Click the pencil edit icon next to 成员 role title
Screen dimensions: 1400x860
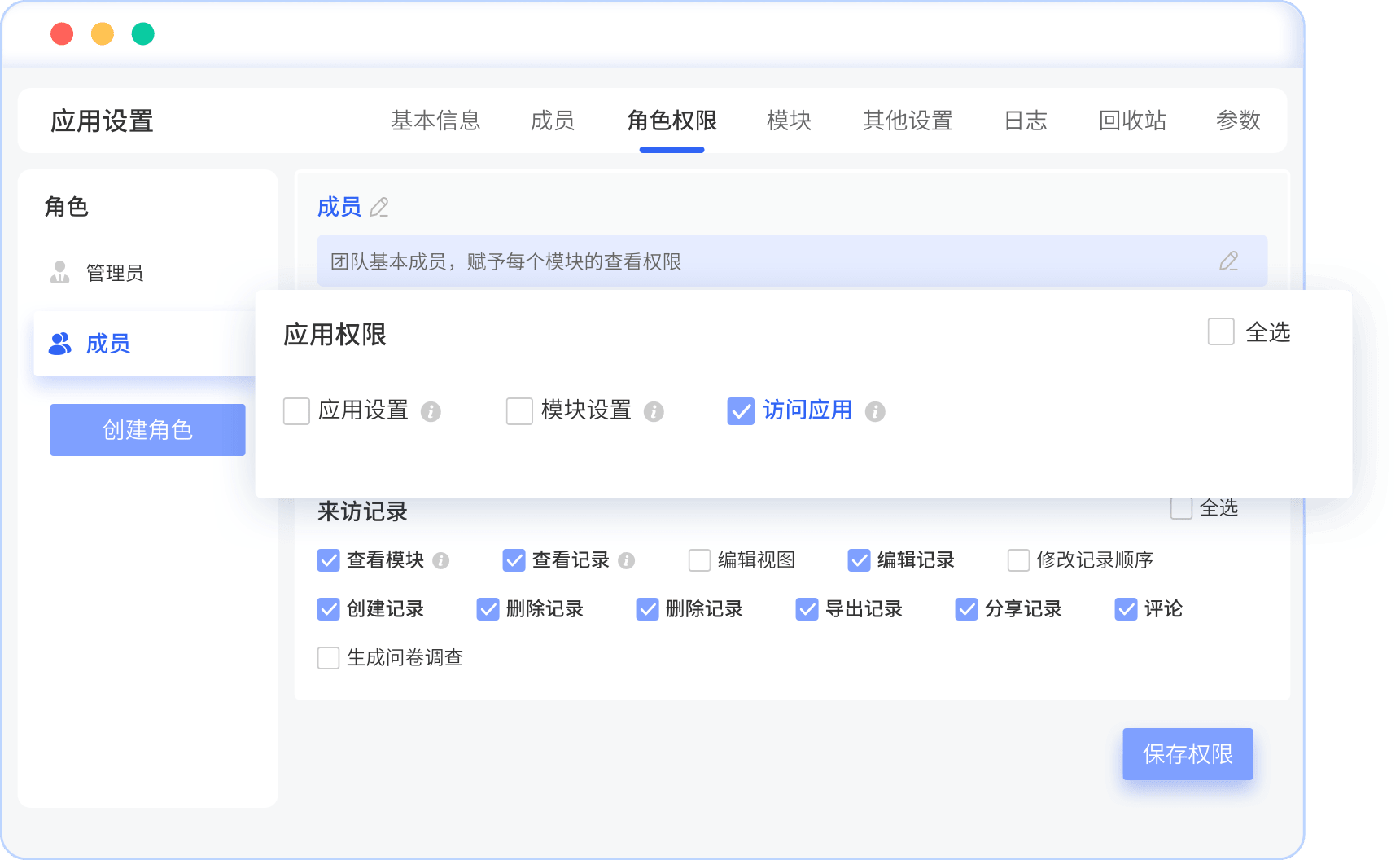[379, 208]
